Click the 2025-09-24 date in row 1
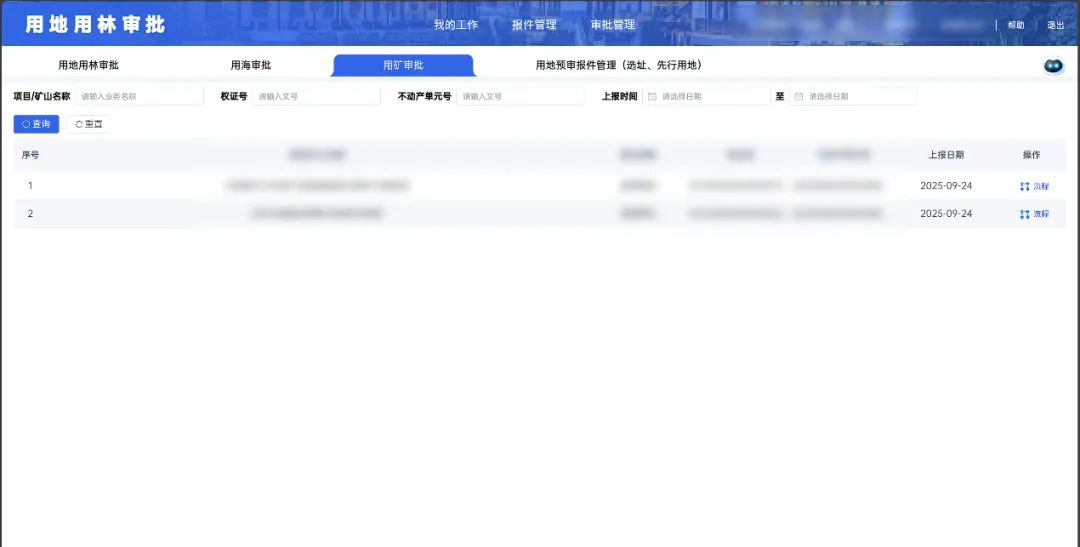Screen dimensions: 1080x547 click(x=946, y=186)
